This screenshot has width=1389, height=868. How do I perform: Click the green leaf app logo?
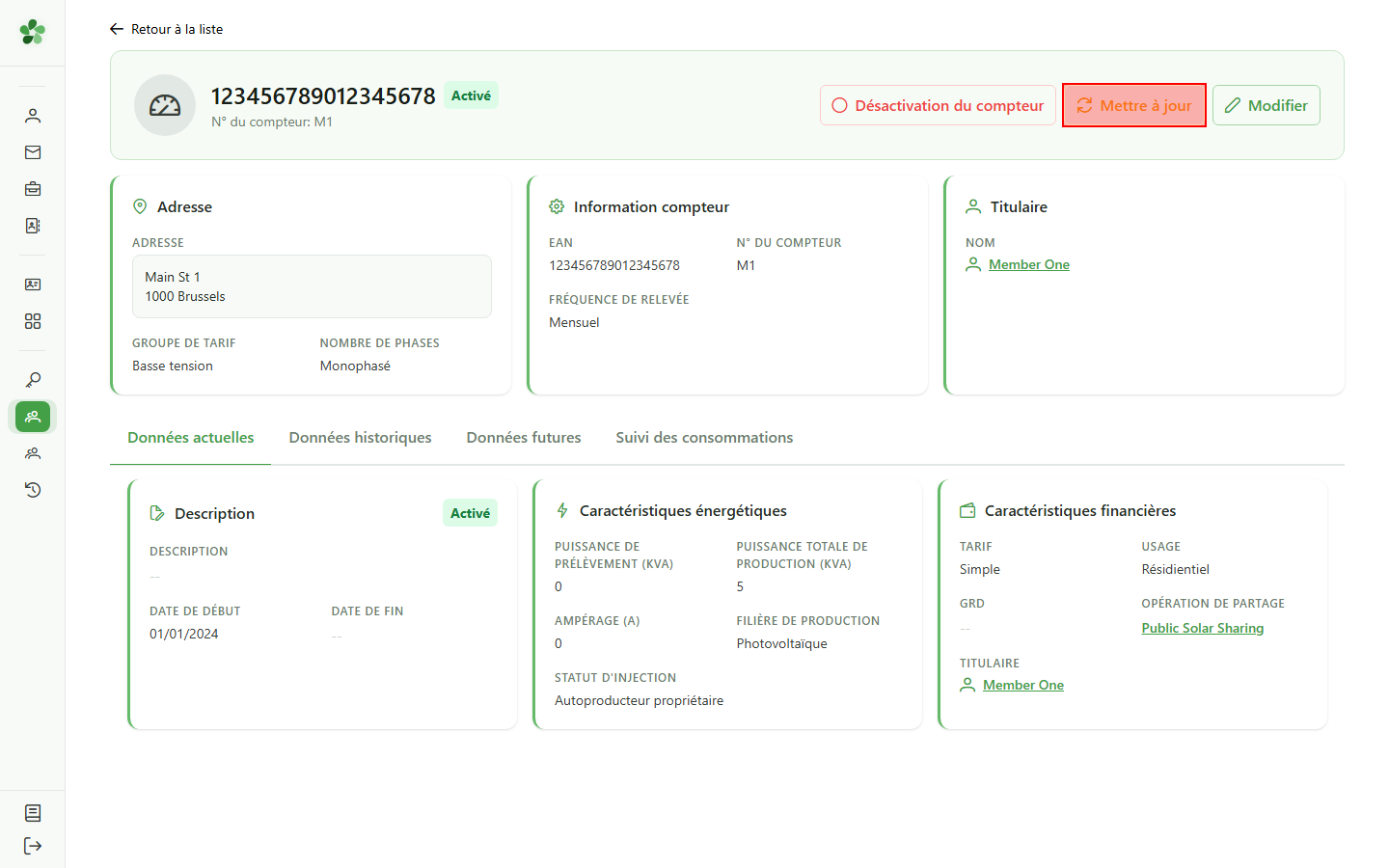tap(33, 32)
